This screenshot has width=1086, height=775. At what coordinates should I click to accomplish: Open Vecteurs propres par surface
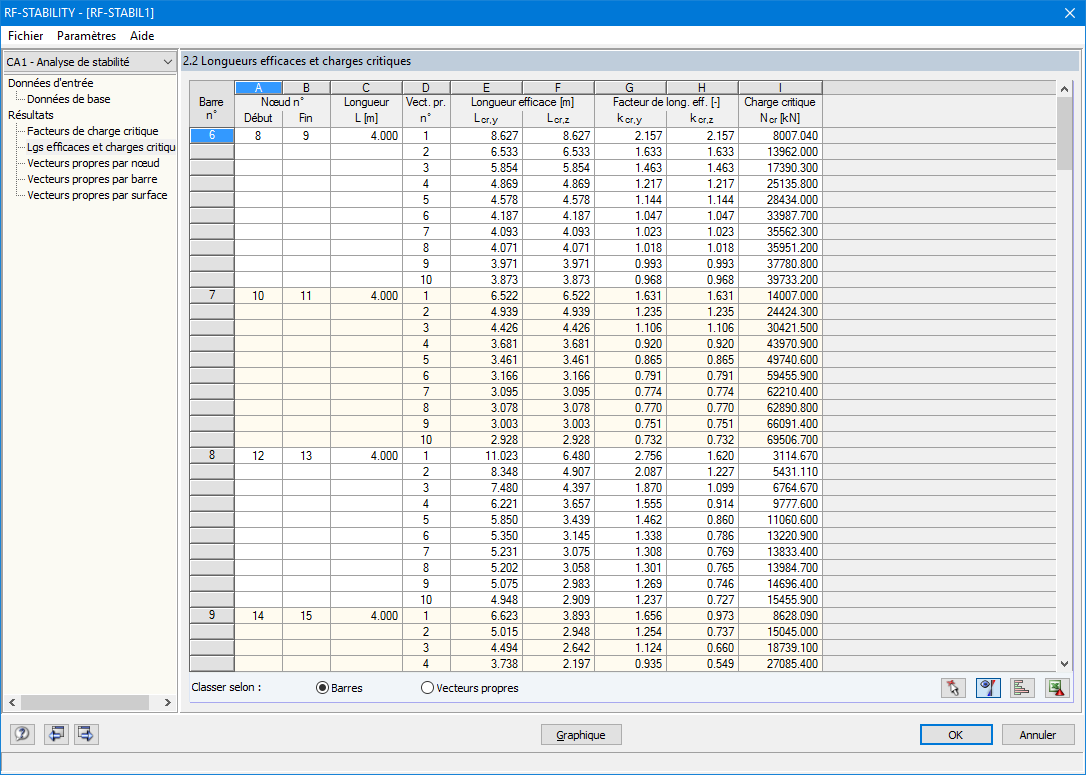tap(97, 195)
